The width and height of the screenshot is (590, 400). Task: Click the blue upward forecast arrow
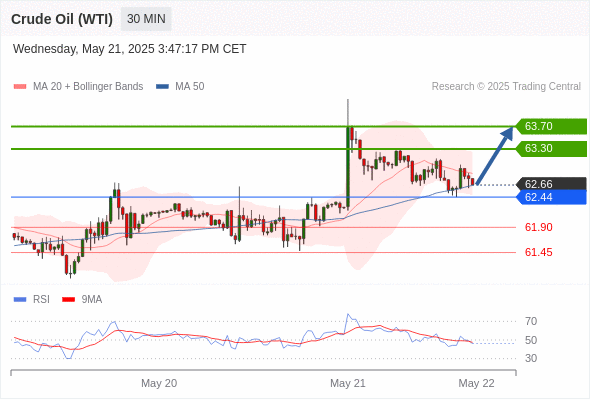494,155
